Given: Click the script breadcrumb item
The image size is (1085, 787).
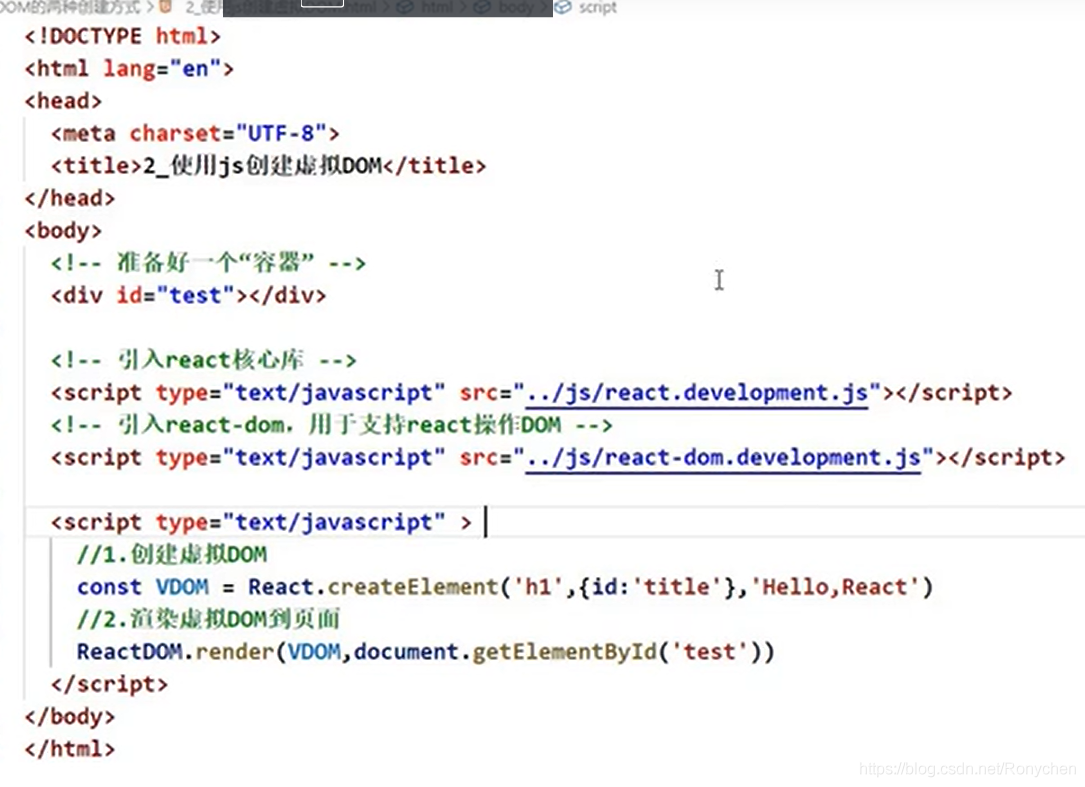Looking at the screenshot, I should coord(597,8).
